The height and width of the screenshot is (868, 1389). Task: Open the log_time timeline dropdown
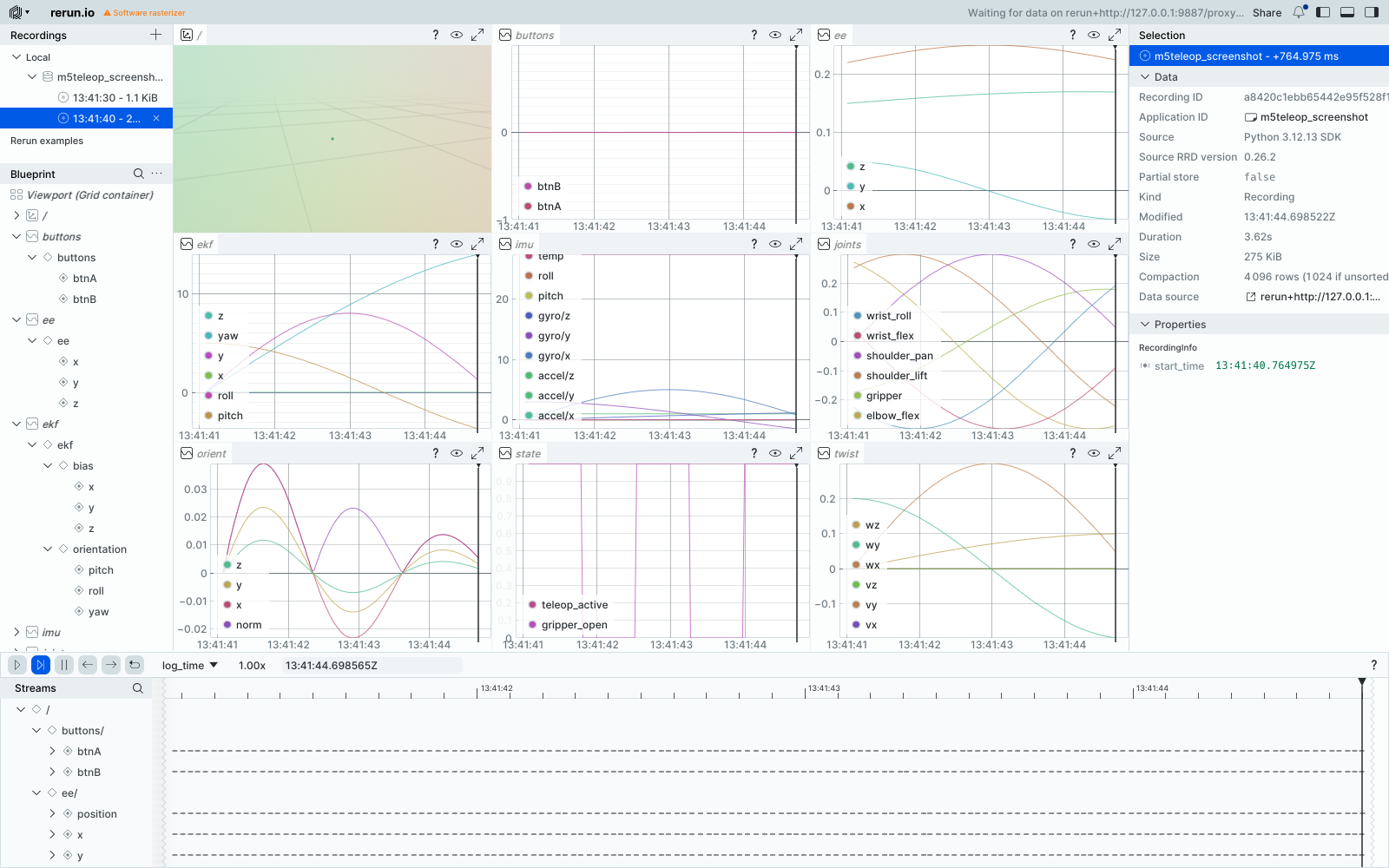point(190,666)
